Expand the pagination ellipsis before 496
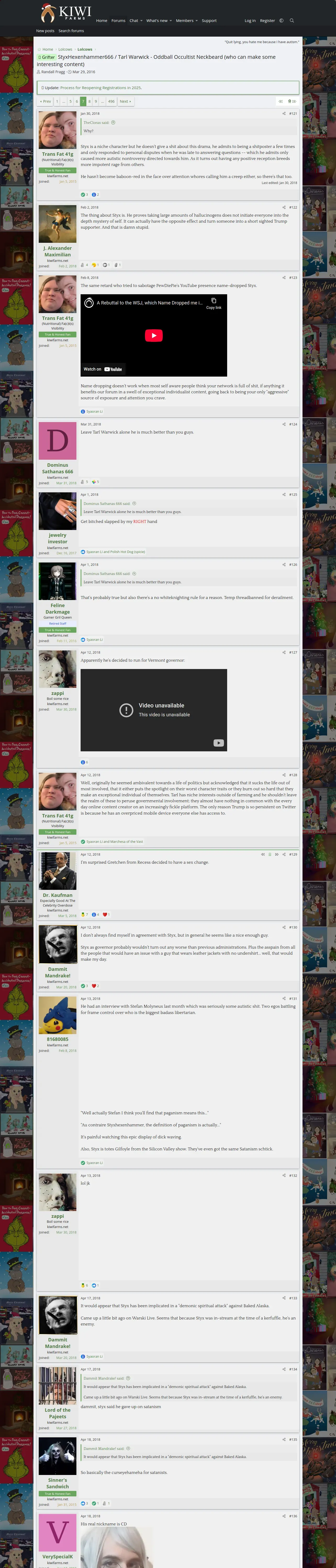 click(102, 102)
